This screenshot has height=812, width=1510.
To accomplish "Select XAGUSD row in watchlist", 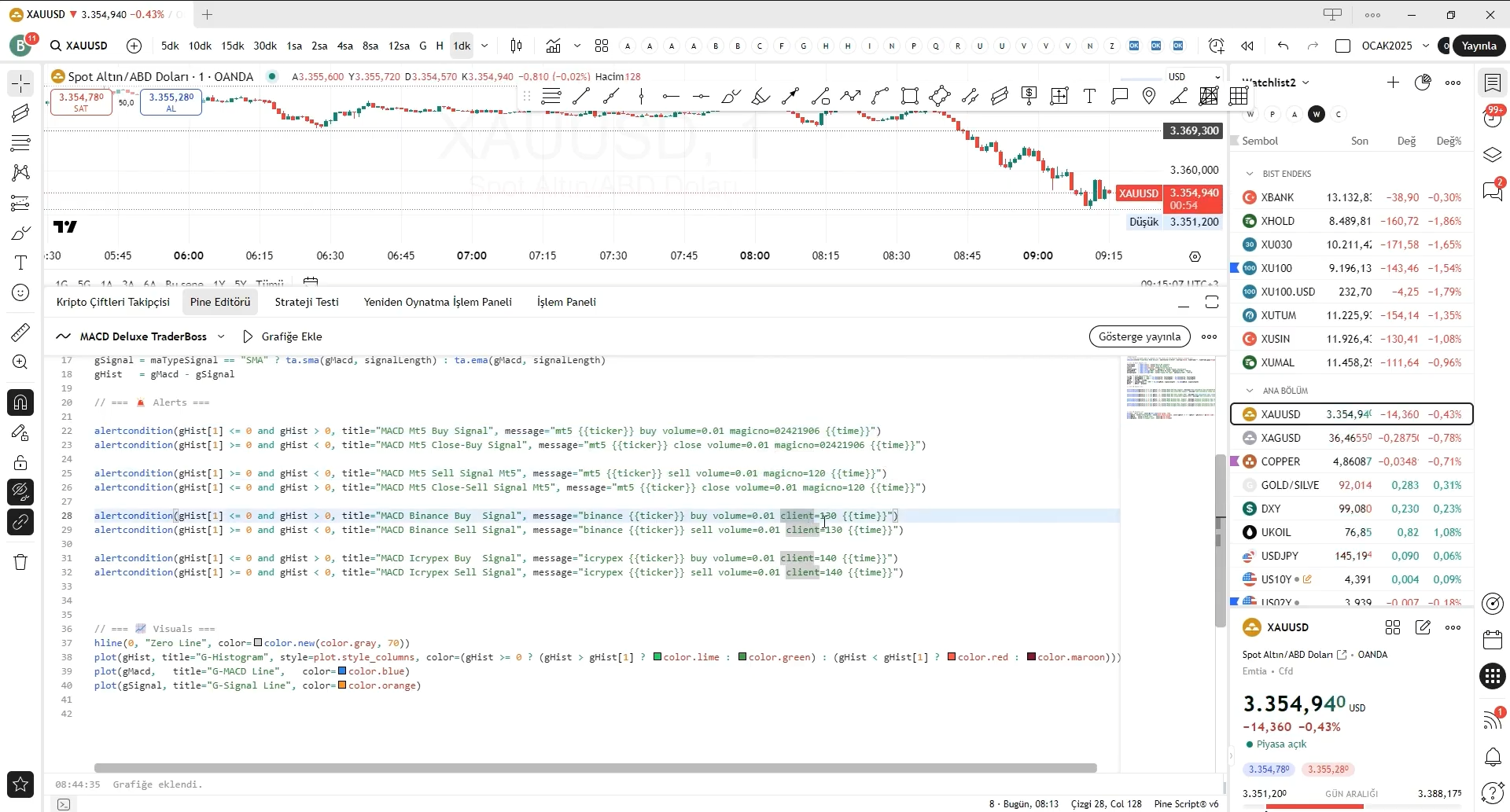I will (1351, 438).
